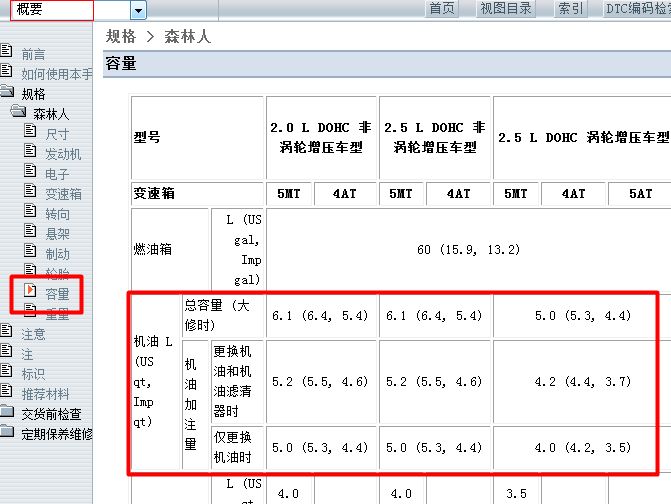This screenshot has height=504, width=671.
Task: Click the document icon beside 制动
Action: coord(30,251)
